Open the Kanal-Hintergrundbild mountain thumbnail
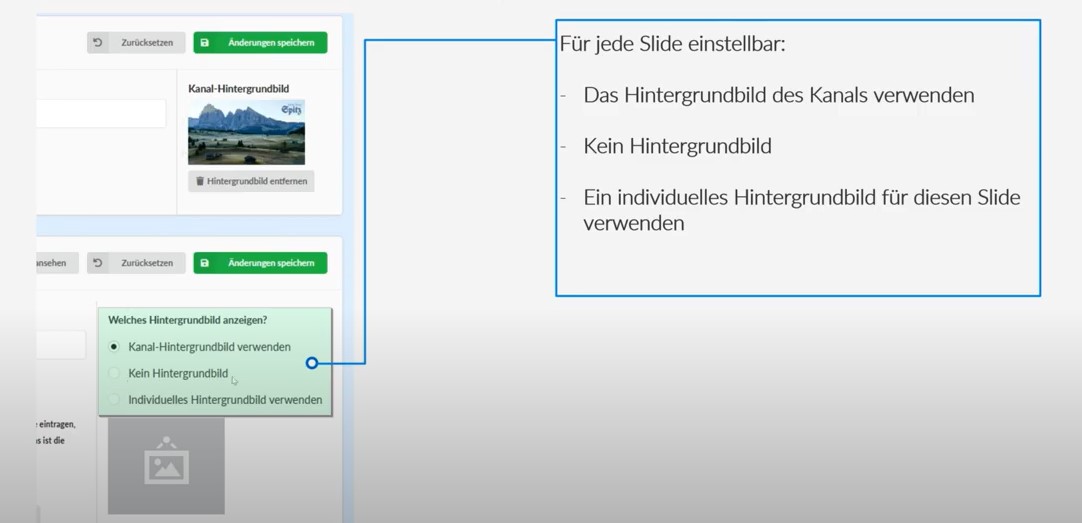This screenshot has height=523, width=1082. point(246,132)
